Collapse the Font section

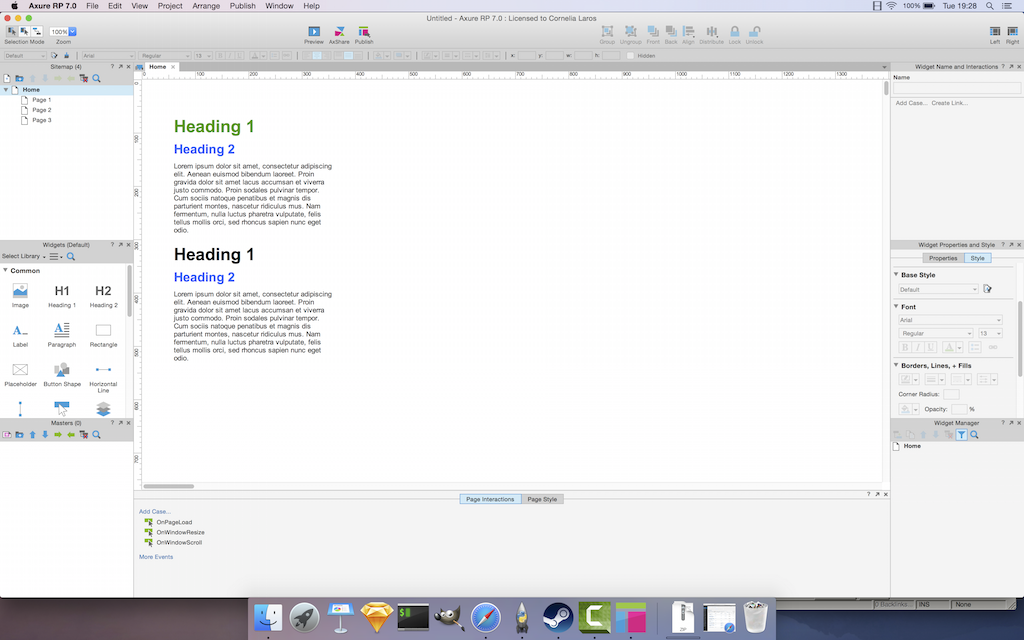click(896, 306)
